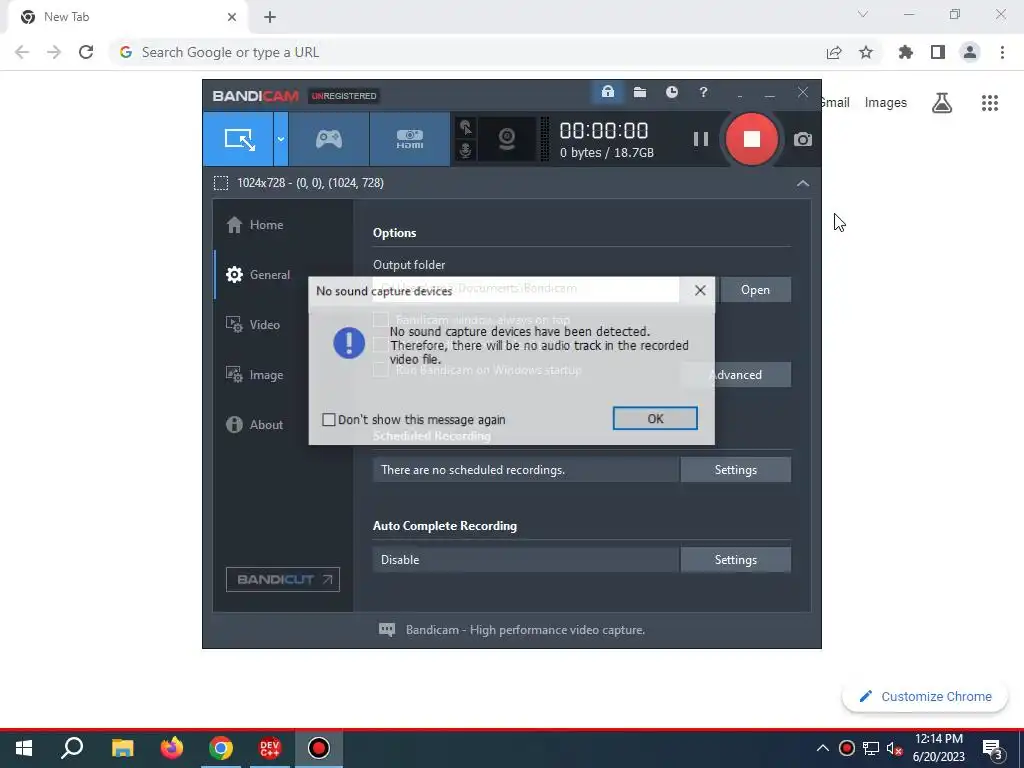The height and width of the screenshot is (768, 1024).
Task: Open Chrome extensions puzzle icon
Action: coord(905,52)
